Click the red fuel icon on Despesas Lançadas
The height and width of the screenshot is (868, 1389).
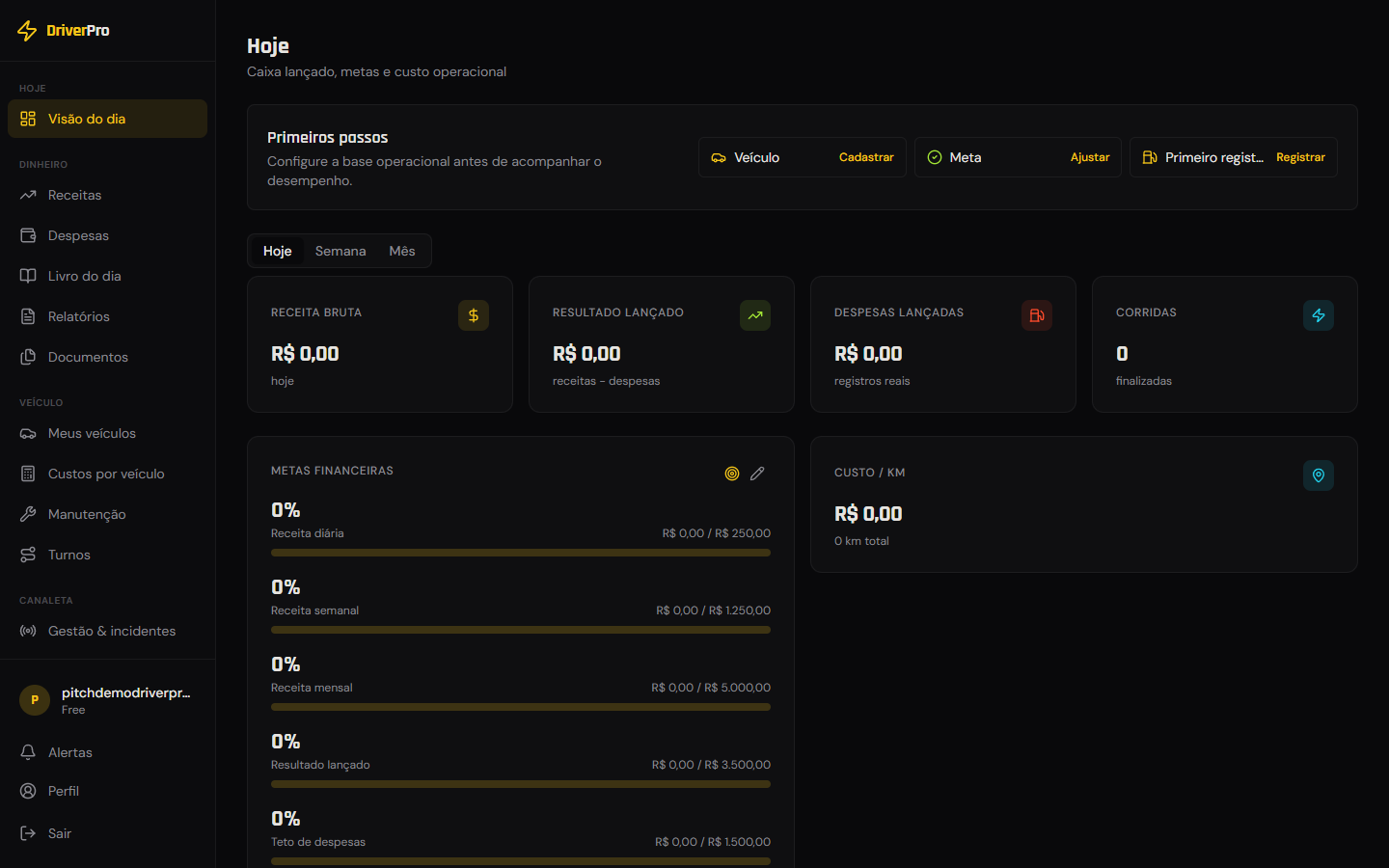pyautogui.click(x=1037, y=315)
